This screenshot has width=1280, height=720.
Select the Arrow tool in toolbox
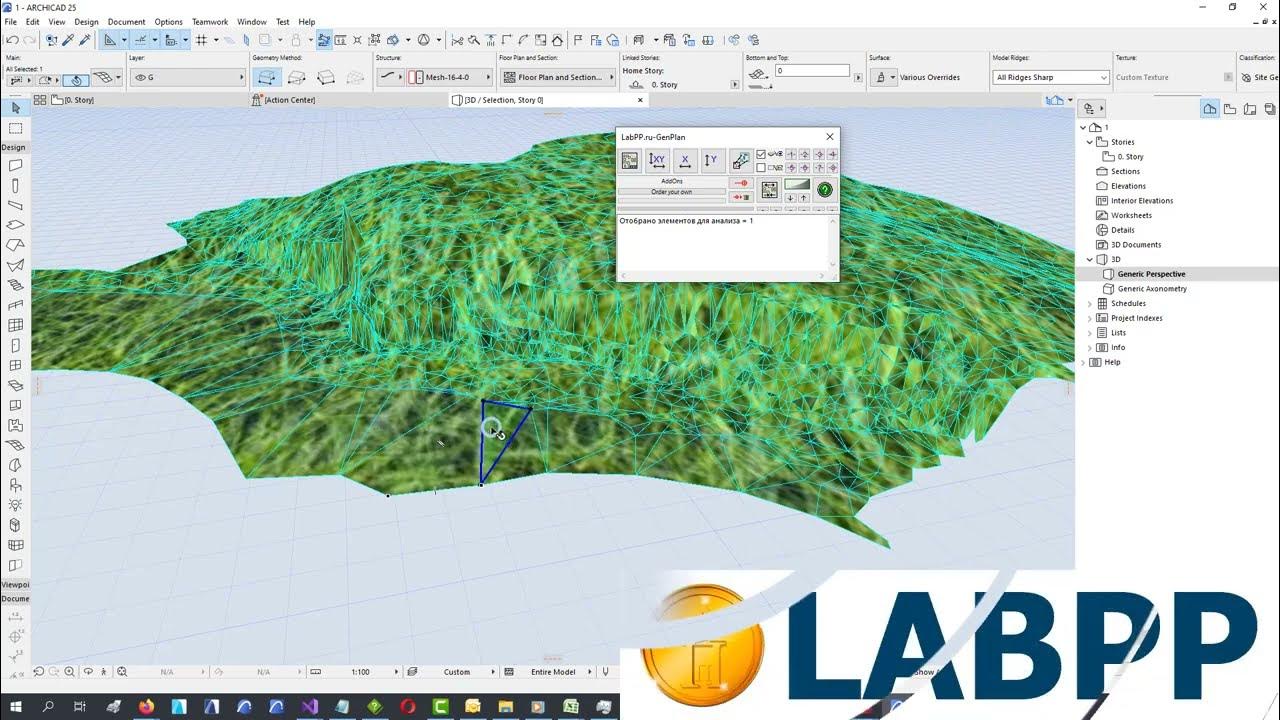tap(15, 108)
